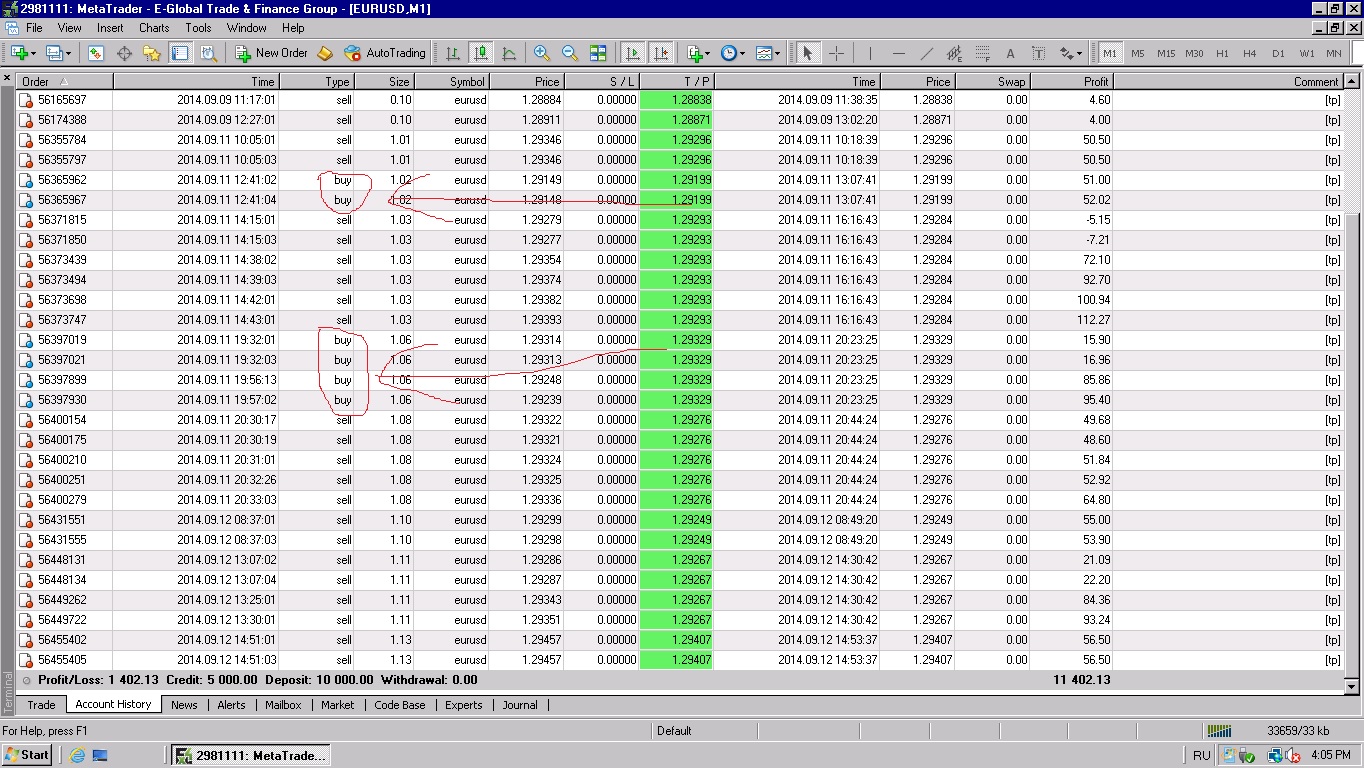Switch to the Trade tab

41,705
